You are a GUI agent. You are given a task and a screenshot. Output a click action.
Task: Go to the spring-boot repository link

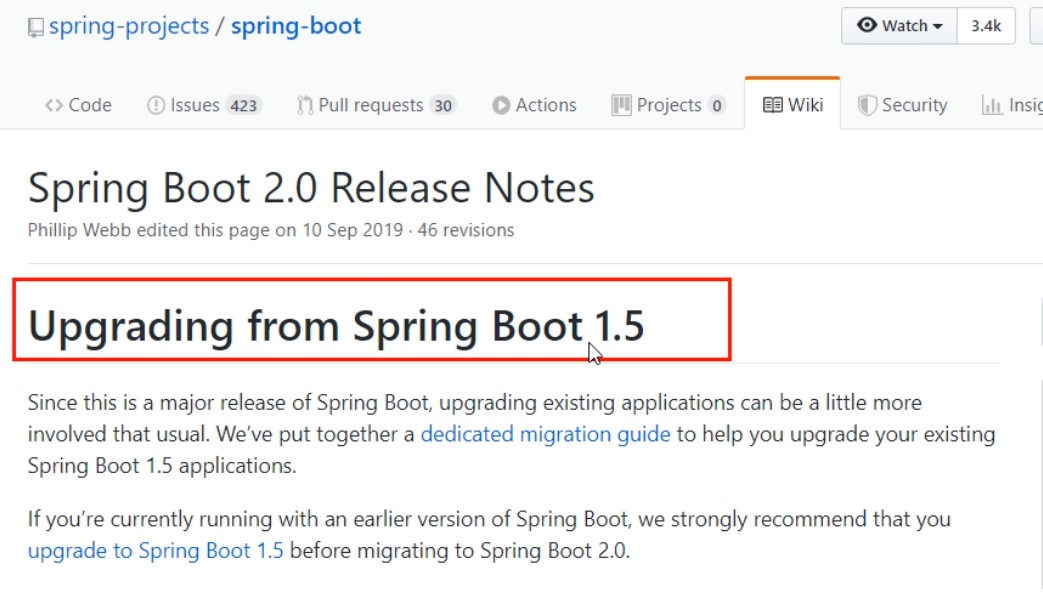296,26
